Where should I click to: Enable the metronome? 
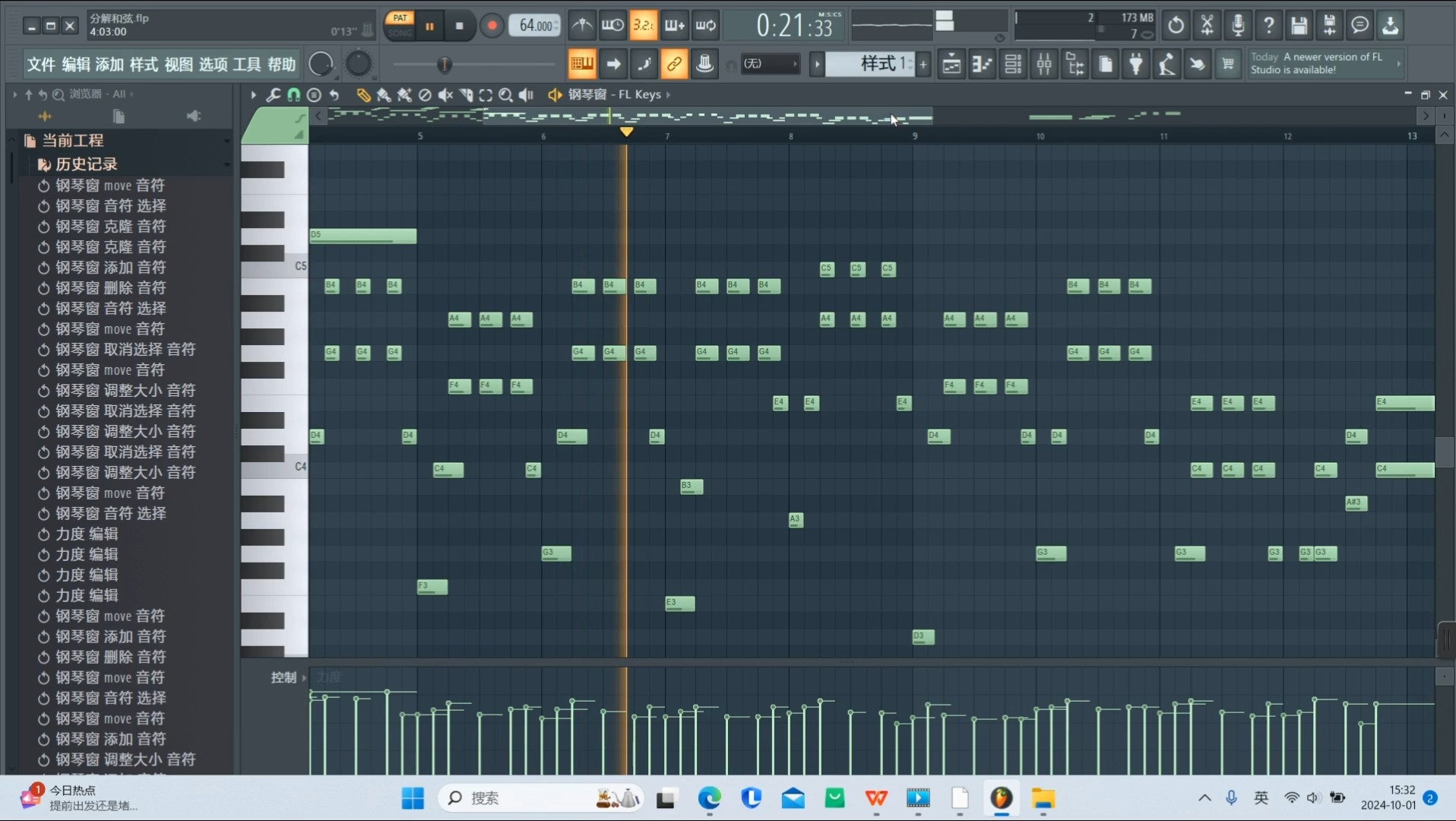[x=581, y=25]
